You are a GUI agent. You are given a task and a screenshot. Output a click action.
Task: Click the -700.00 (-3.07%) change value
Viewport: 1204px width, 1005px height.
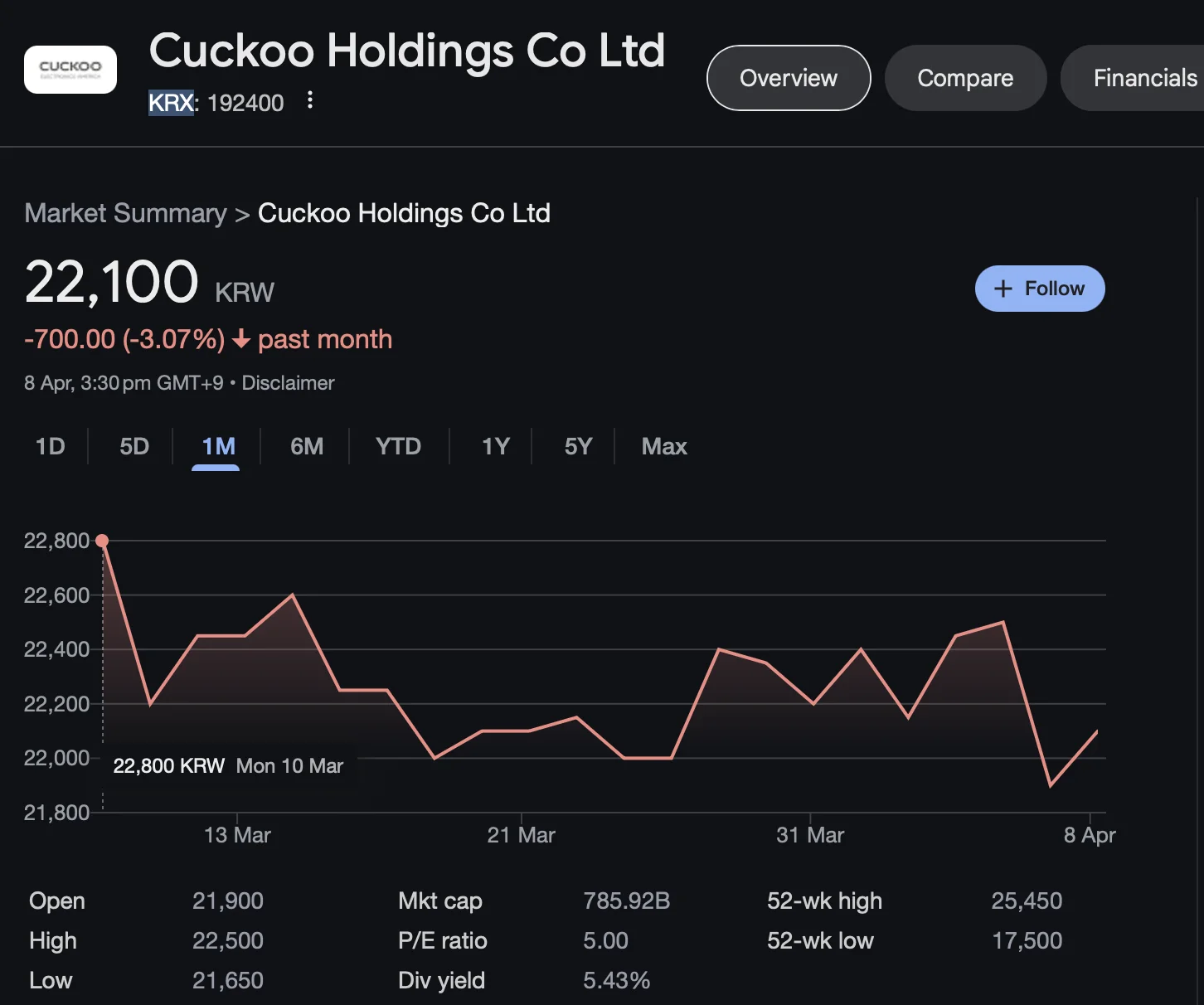pyautogui.click(x=124, y=340)
